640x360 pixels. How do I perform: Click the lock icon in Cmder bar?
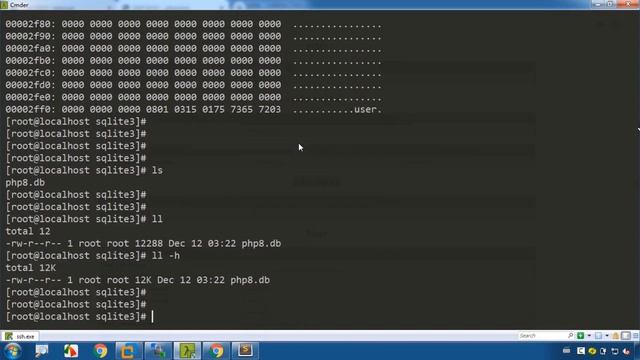[x=616, y=336]
